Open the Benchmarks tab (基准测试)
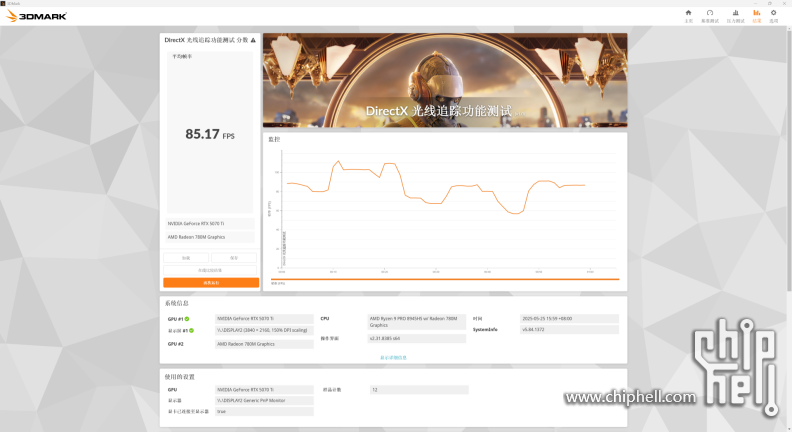This screenshot has height=432, width=792. tap(710, 16)
